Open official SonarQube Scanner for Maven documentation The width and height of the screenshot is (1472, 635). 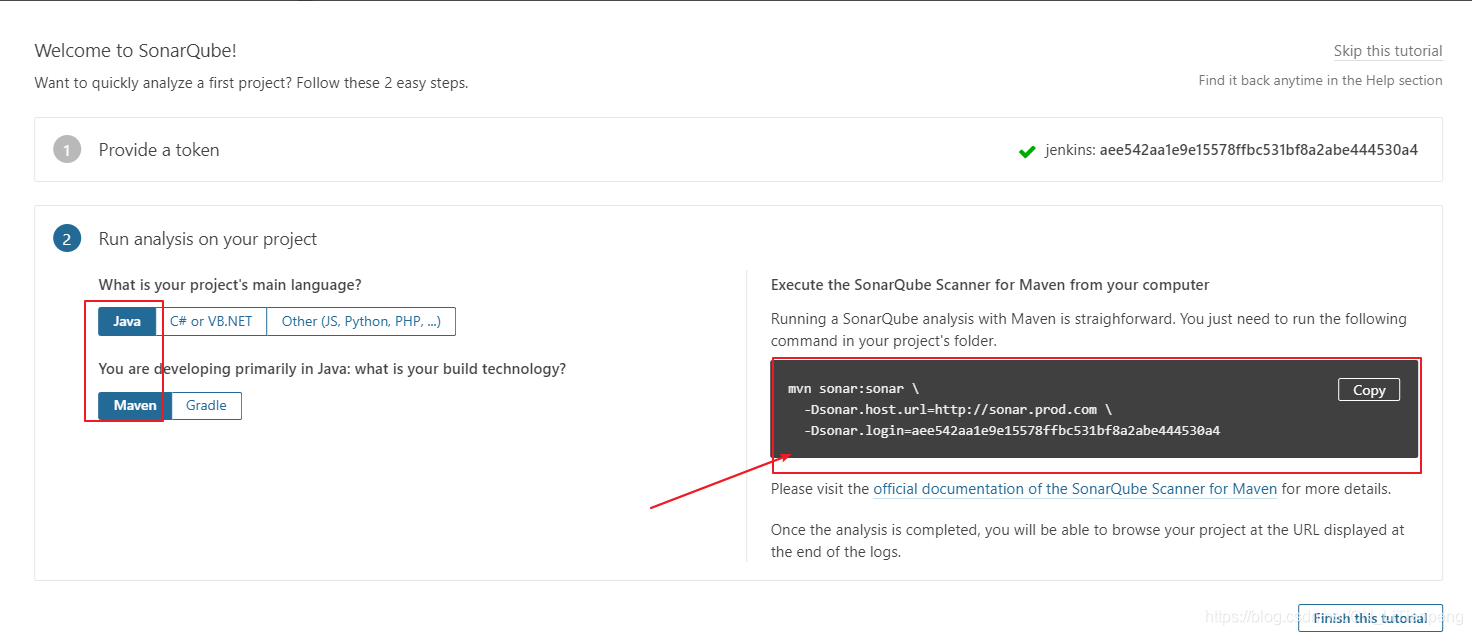click(1075, 489)
